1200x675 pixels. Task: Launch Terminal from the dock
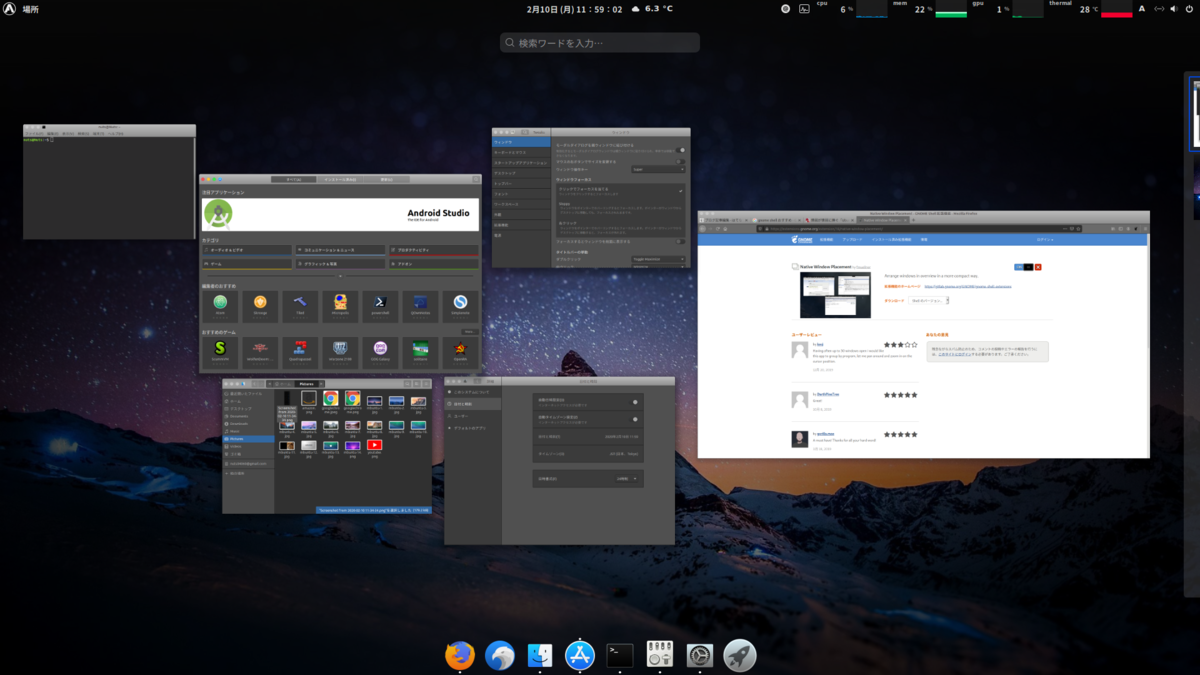(620, 655)
